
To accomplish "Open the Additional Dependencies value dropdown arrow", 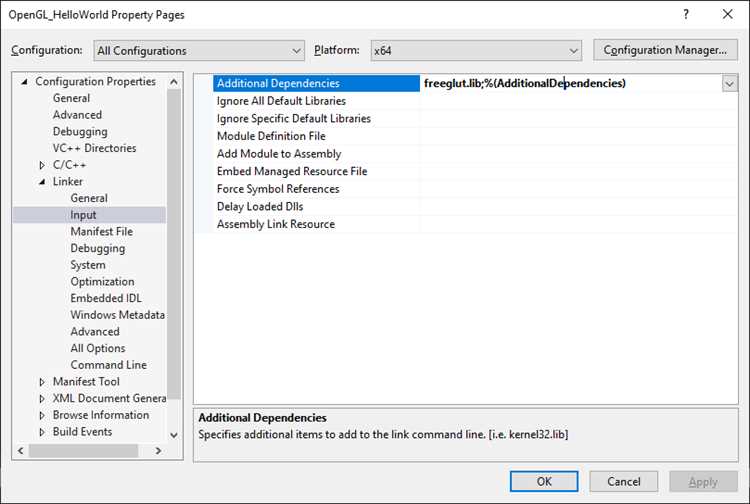I will pos(729,84).
